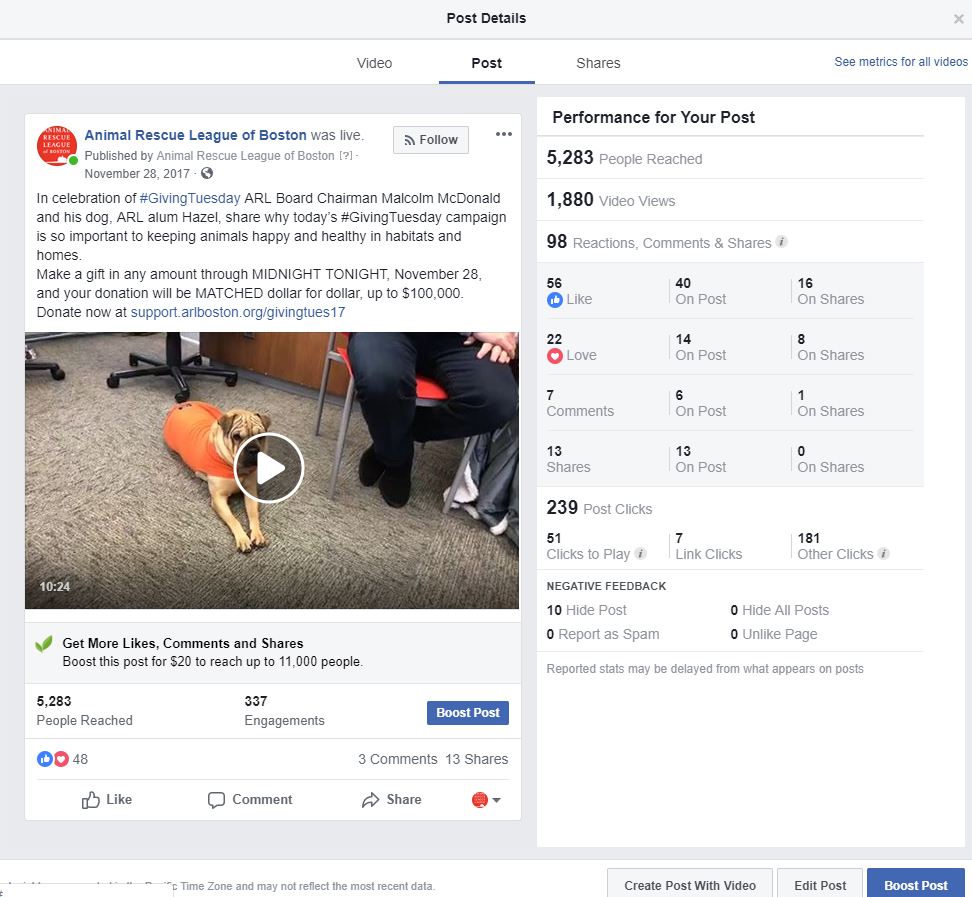Viewport: 972px width, 897px height.
Task: Switch to the Shares tab
Action: 598,63
